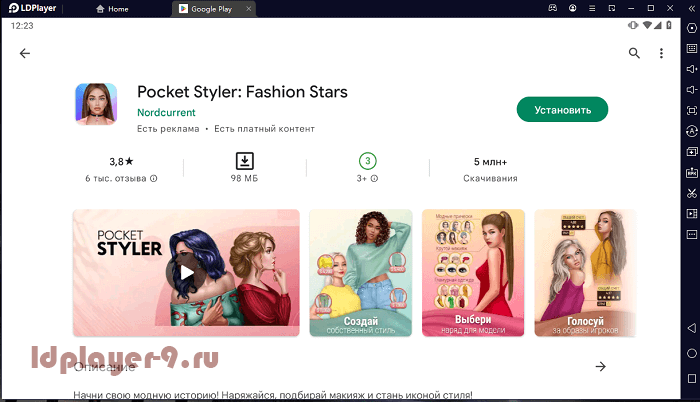This screenshot has width=700, height=402.
Task: Tap the Android recents square in sidebar
Action: click(x=692, y=378)
